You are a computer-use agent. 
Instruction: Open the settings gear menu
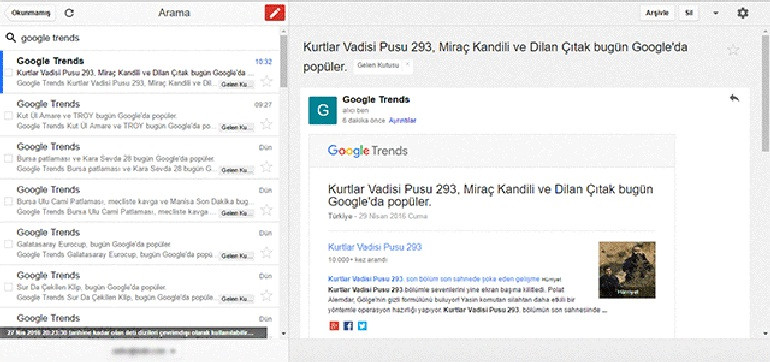pos(743,13)
